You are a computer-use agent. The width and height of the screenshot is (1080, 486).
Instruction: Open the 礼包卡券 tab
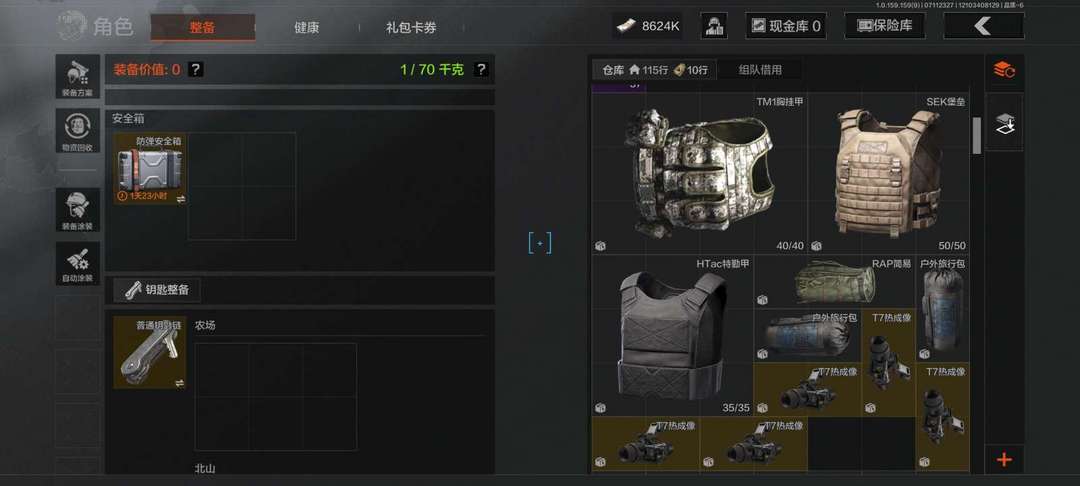411,28
